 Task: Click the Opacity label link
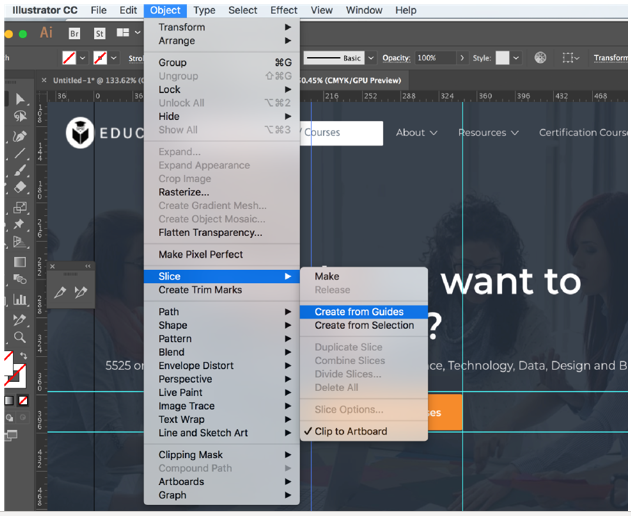396,58
